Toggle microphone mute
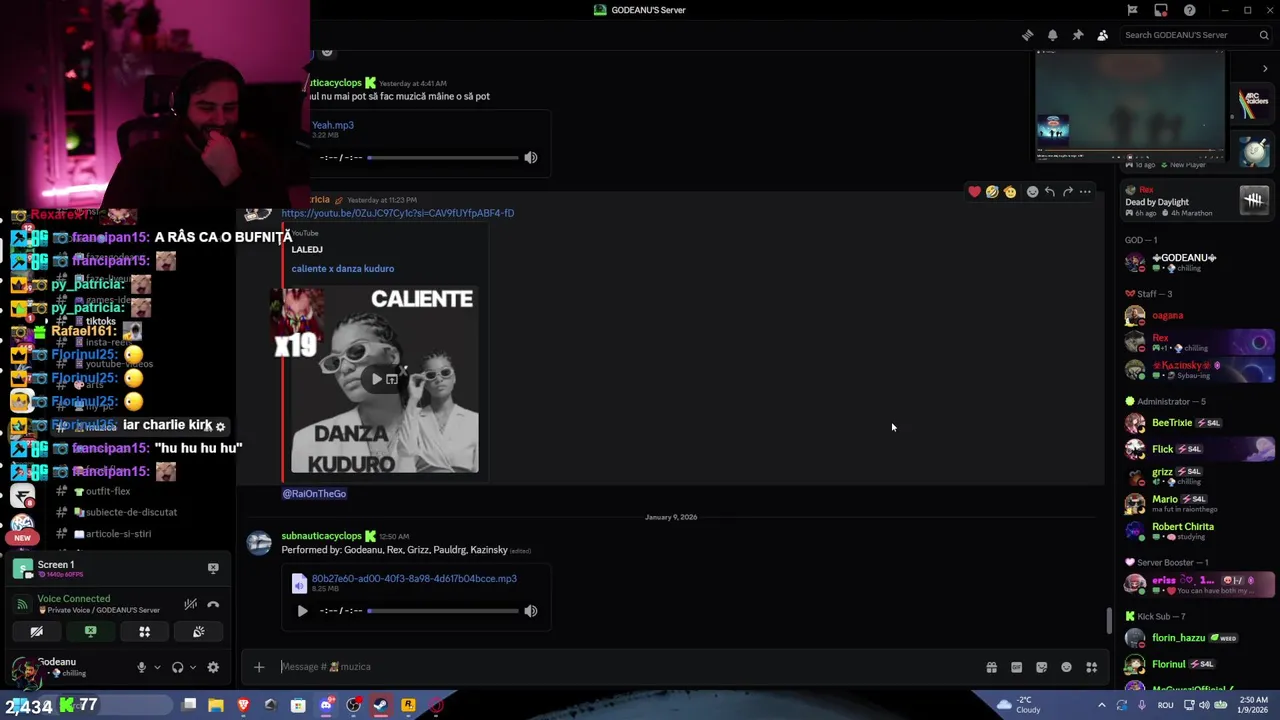The height and width of the screenshot is (720, 1280). coord(141,667)
